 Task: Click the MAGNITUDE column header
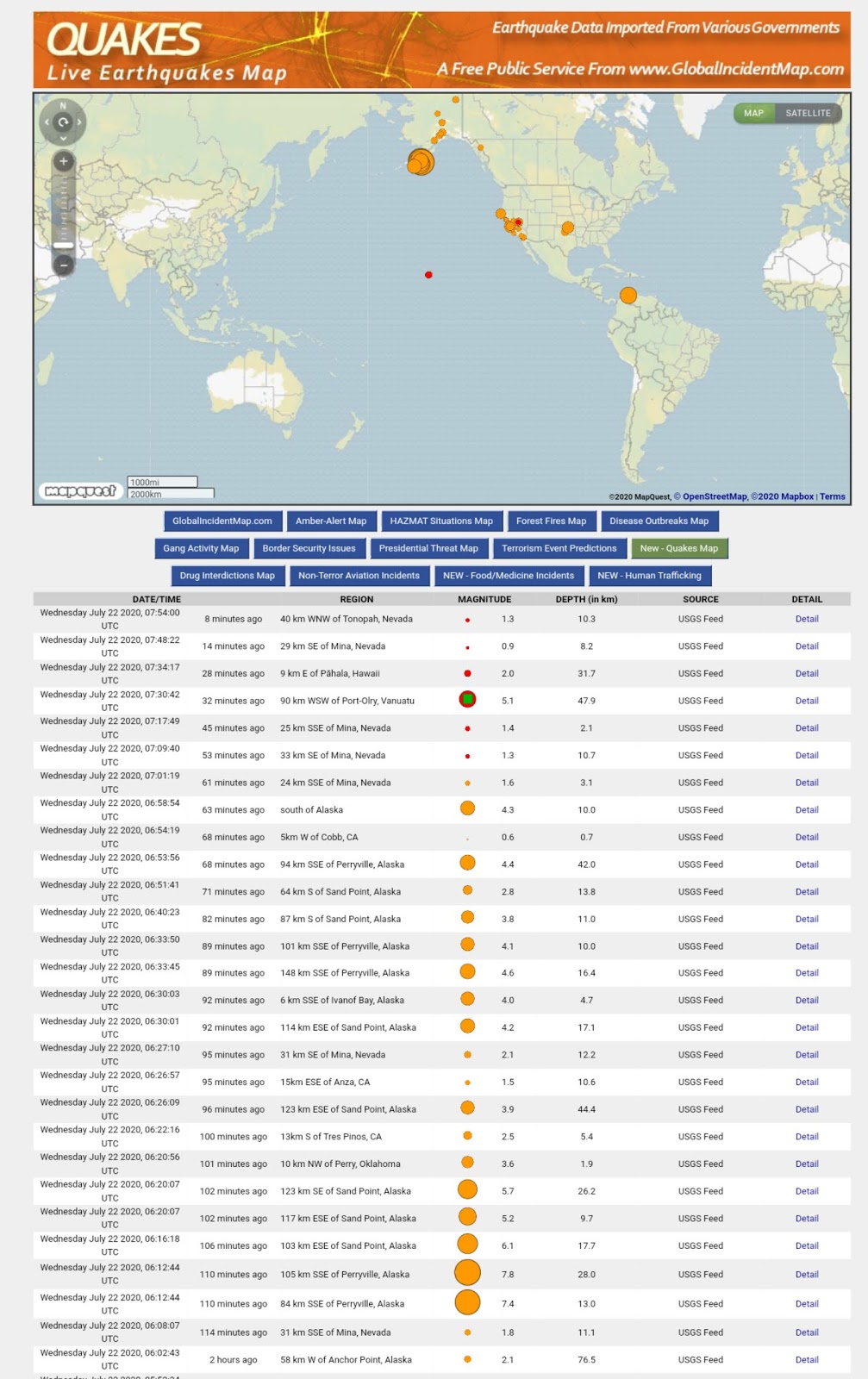coord(484,599)
